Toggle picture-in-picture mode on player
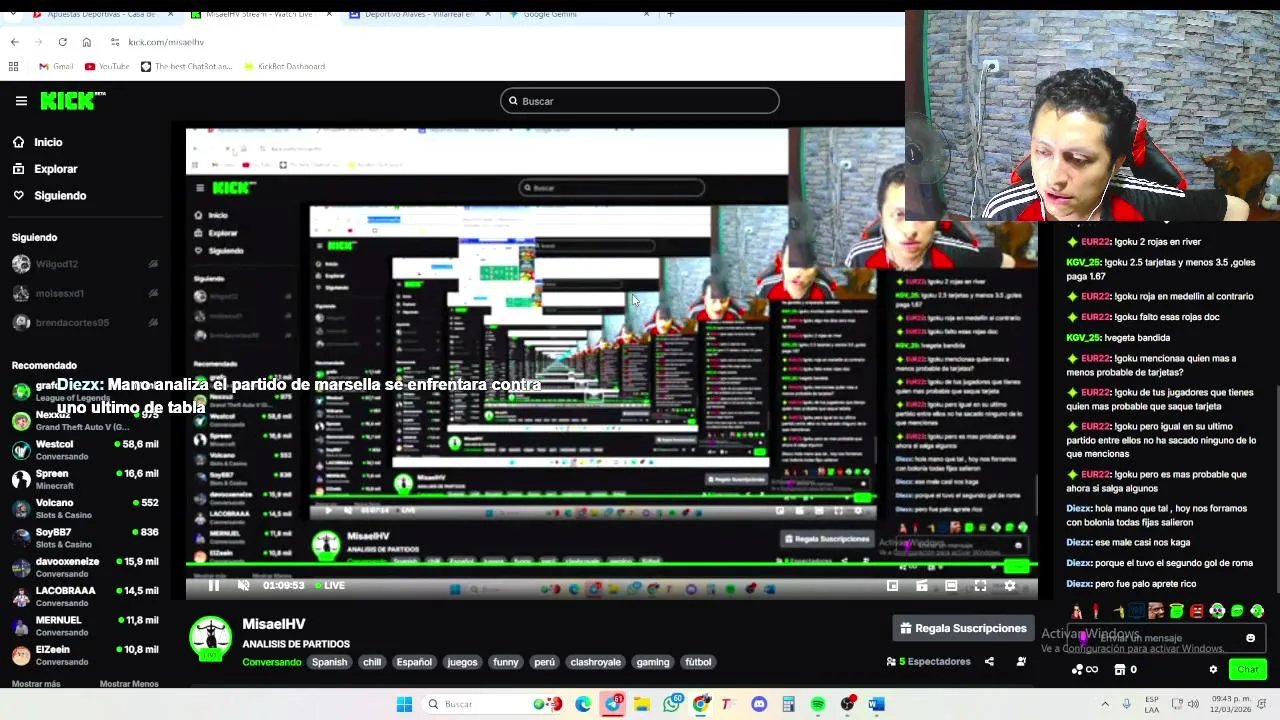This screenshot has height=720, width=1280. click(x=892, y=586)
